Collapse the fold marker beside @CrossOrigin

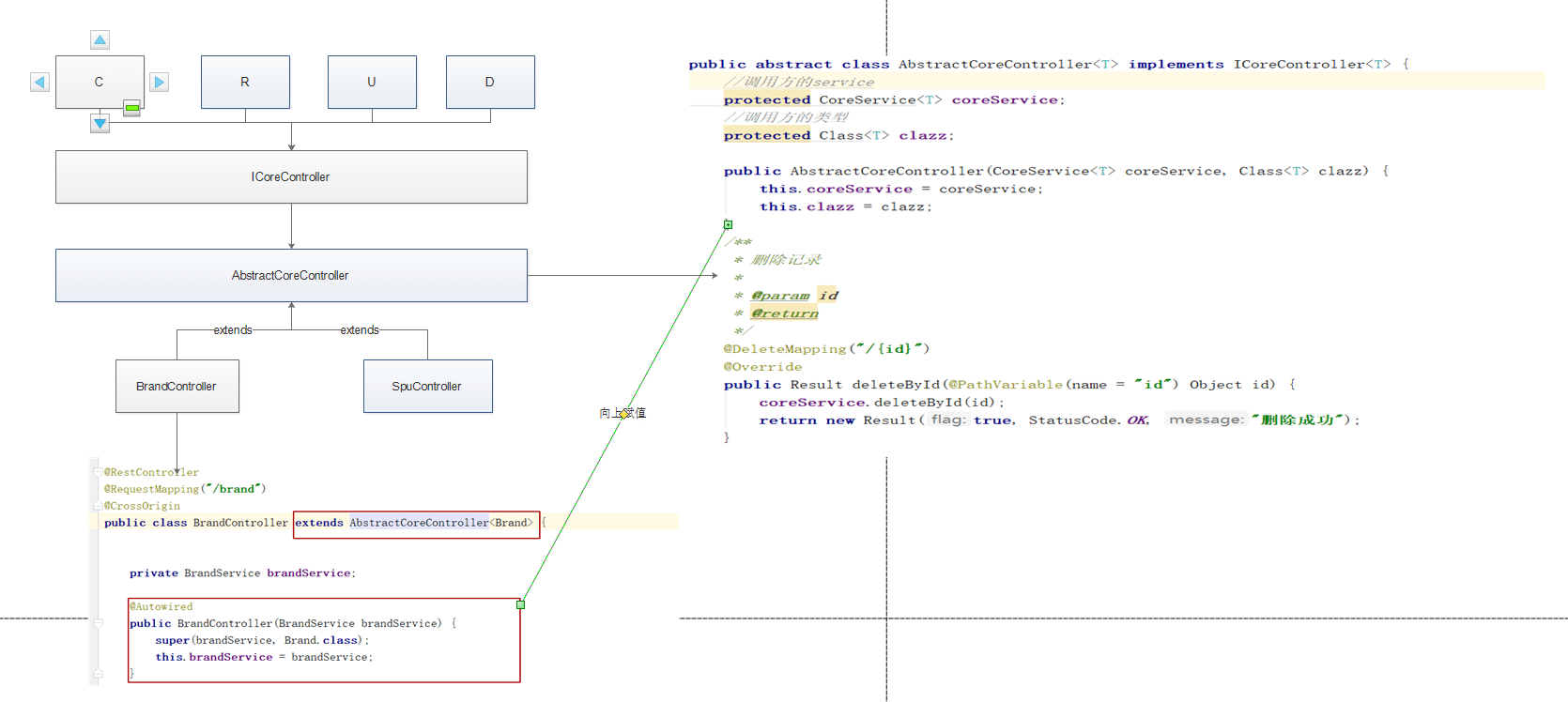pos(98,506)
